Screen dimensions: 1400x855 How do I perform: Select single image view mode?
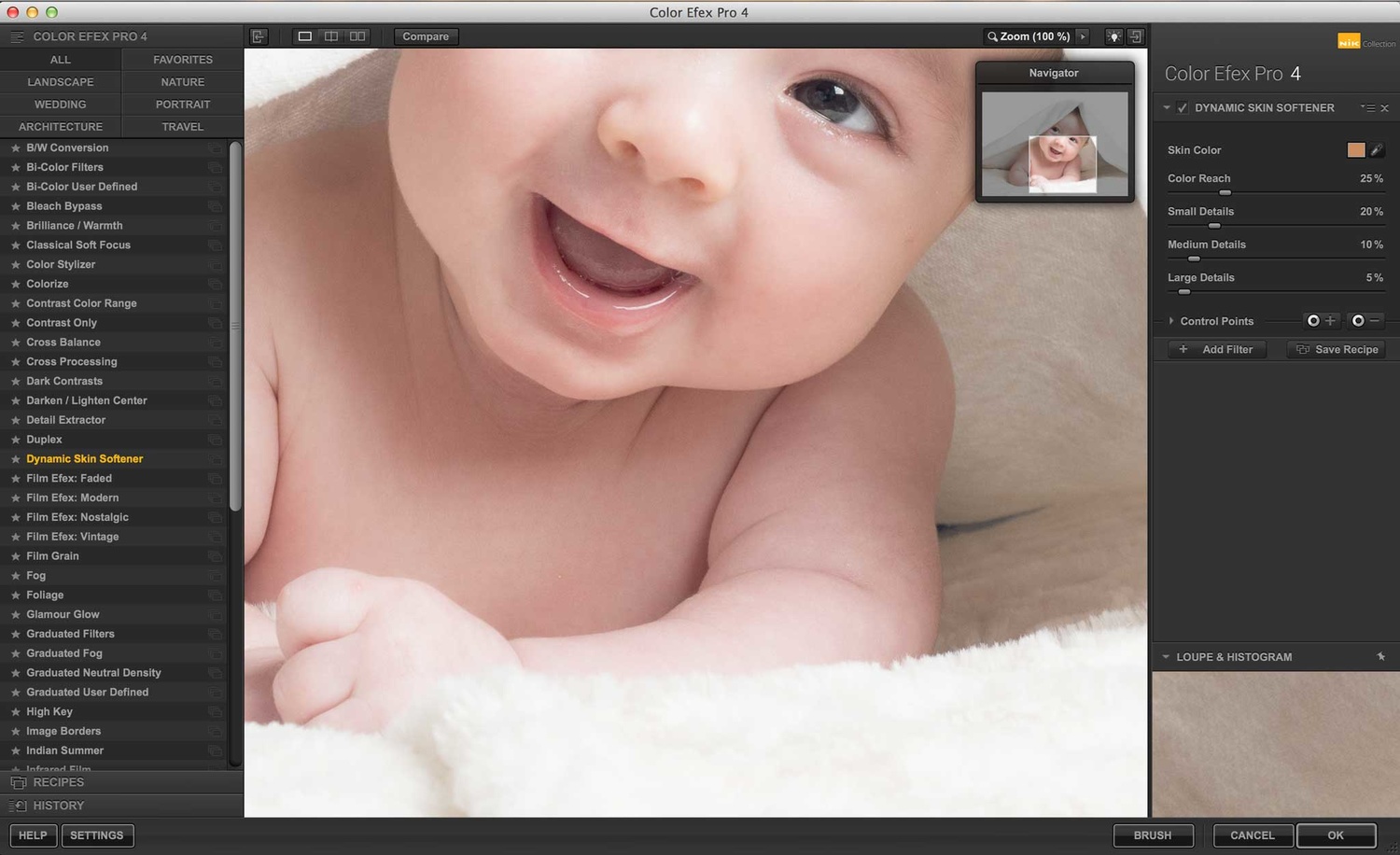[x=304, y=36]
